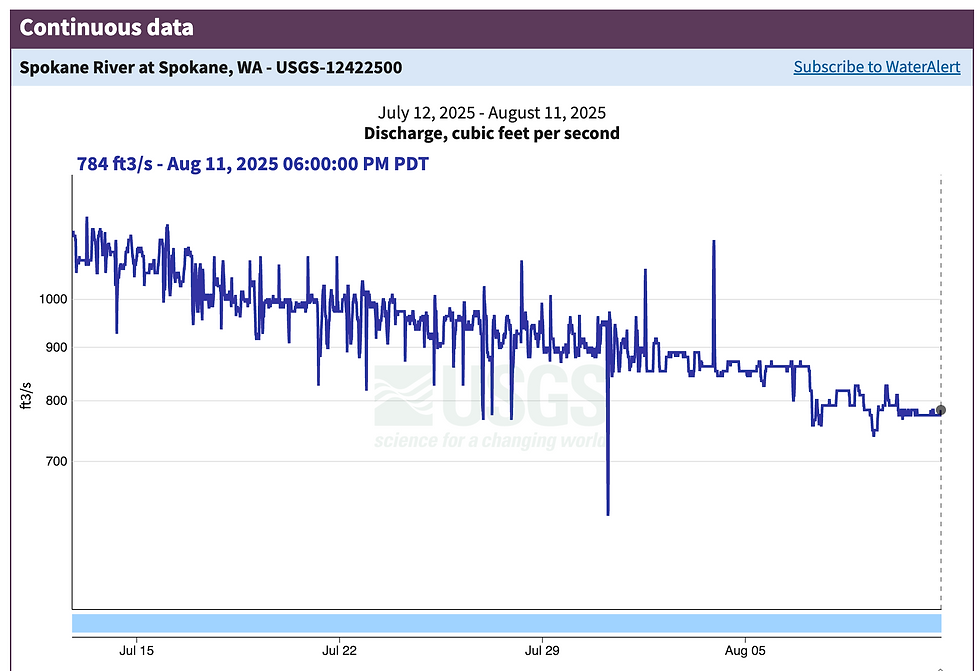Click the 900 y-axis tick label
Image resolution: width=980 pixels, height=671 pixels.
56,347
